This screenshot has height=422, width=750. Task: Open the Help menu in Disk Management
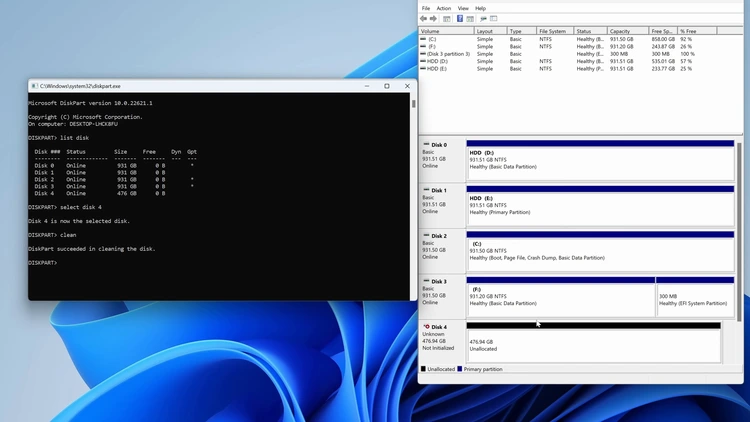coord(480,8)
